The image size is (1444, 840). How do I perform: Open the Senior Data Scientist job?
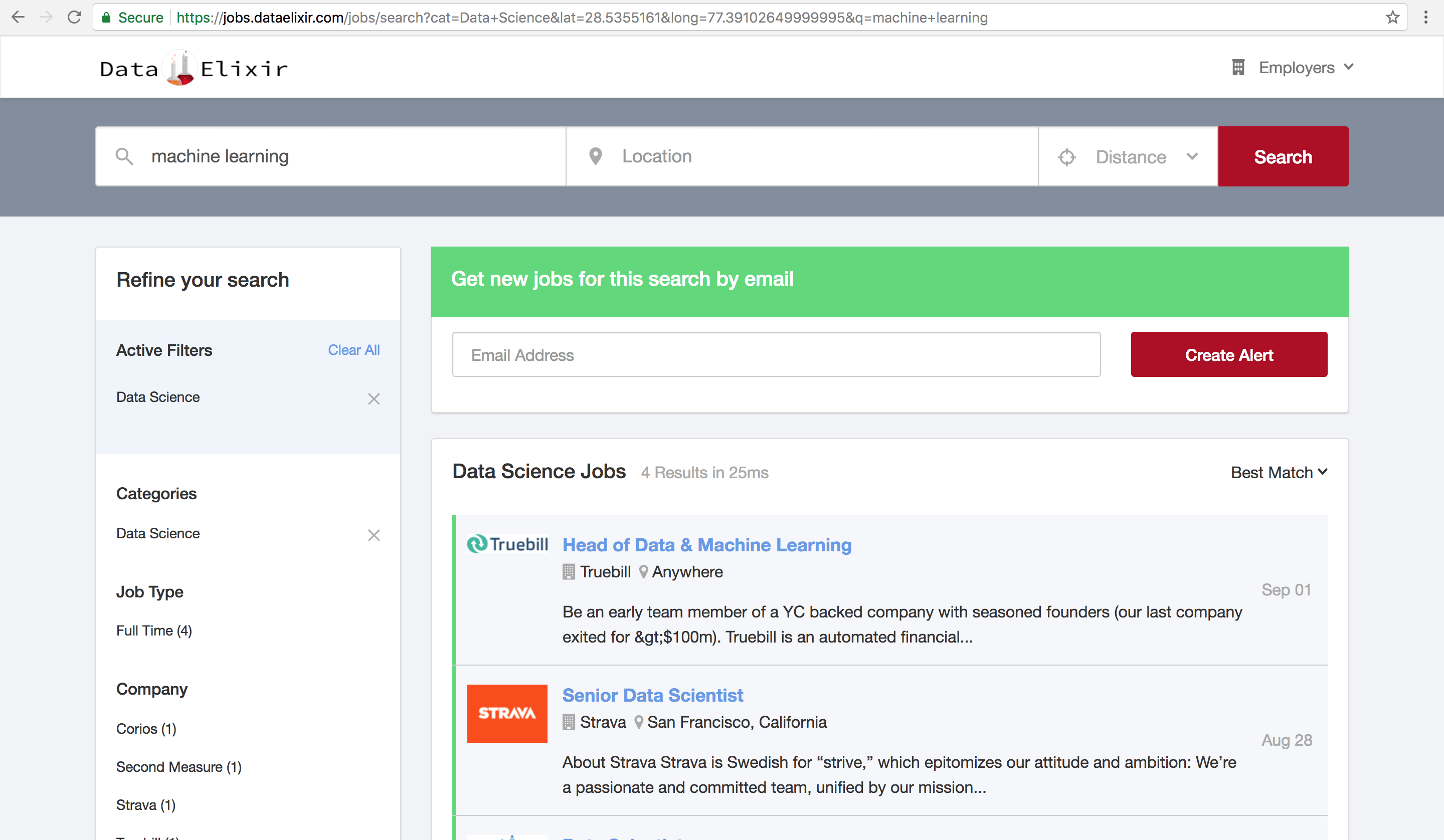652,695
